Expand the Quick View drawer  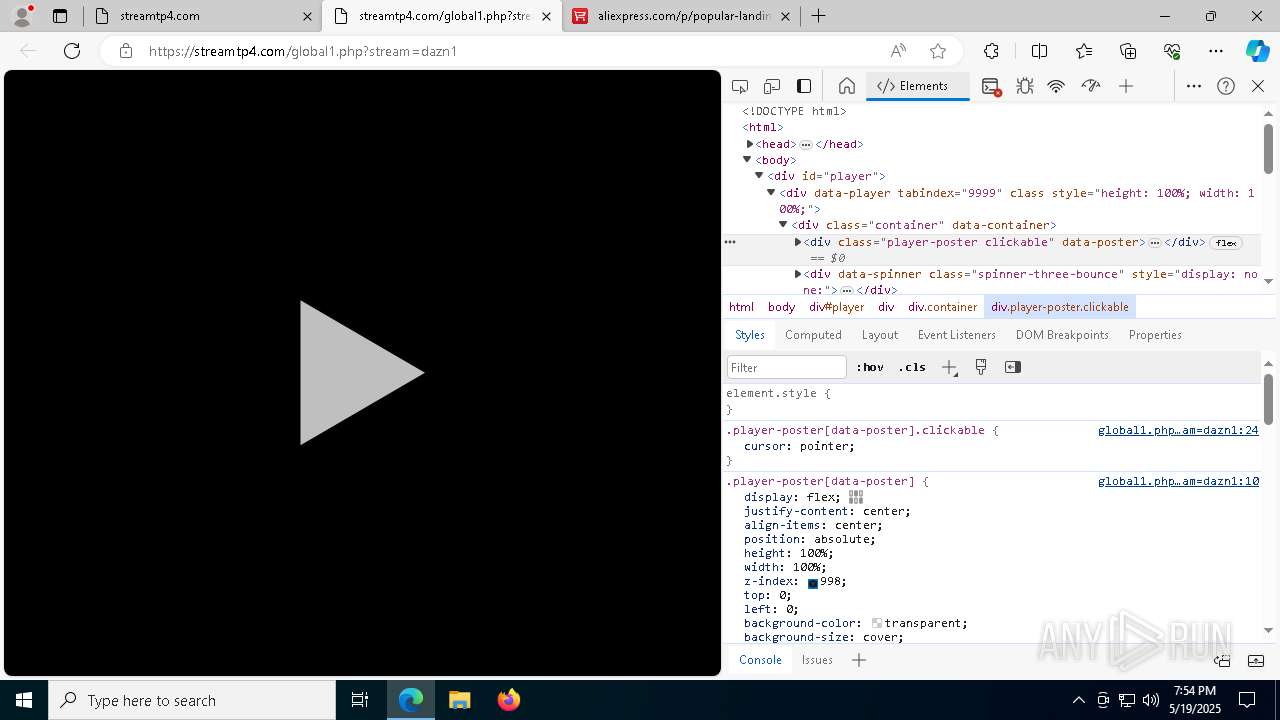click(1256, 660)
